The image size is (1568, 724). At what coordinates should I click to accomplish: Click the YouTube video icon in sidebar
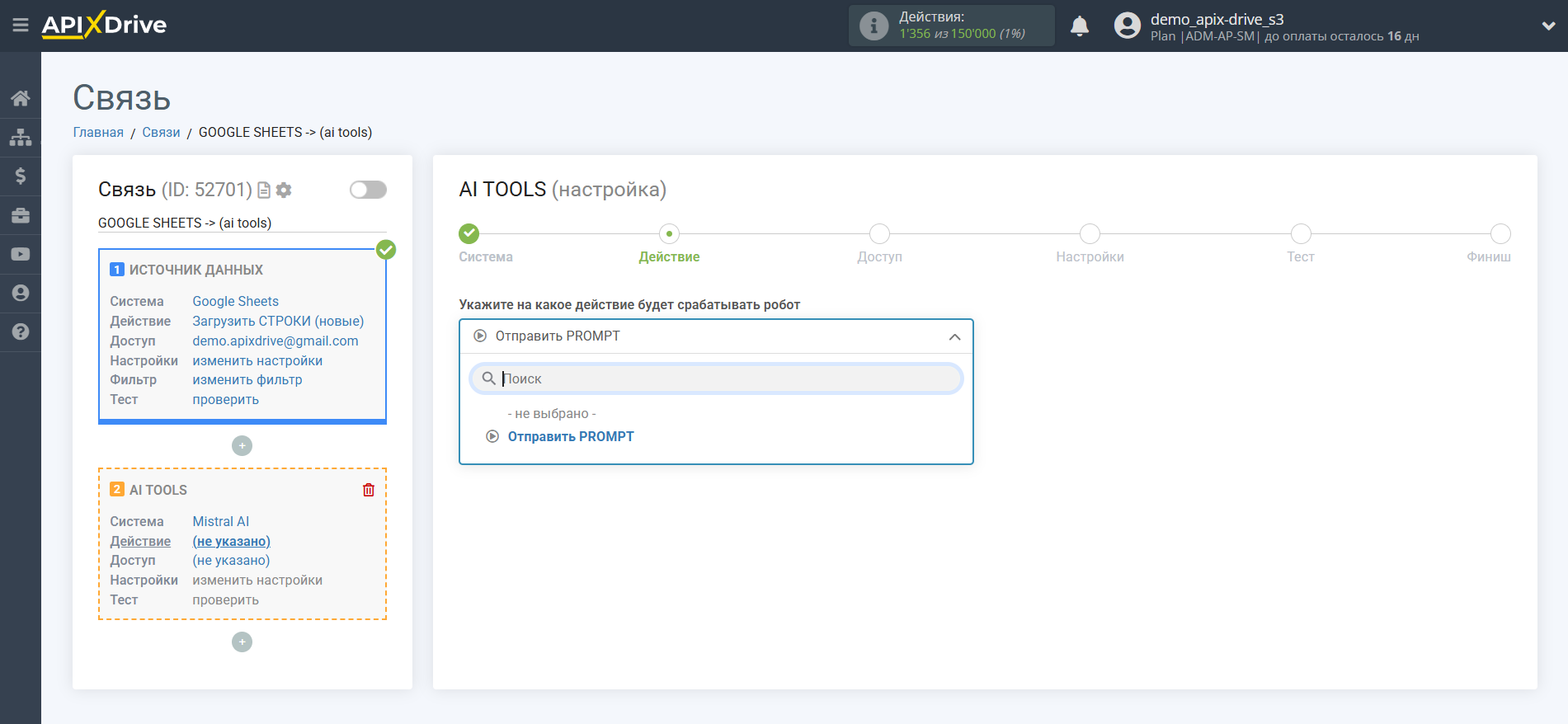coord(21,254)
